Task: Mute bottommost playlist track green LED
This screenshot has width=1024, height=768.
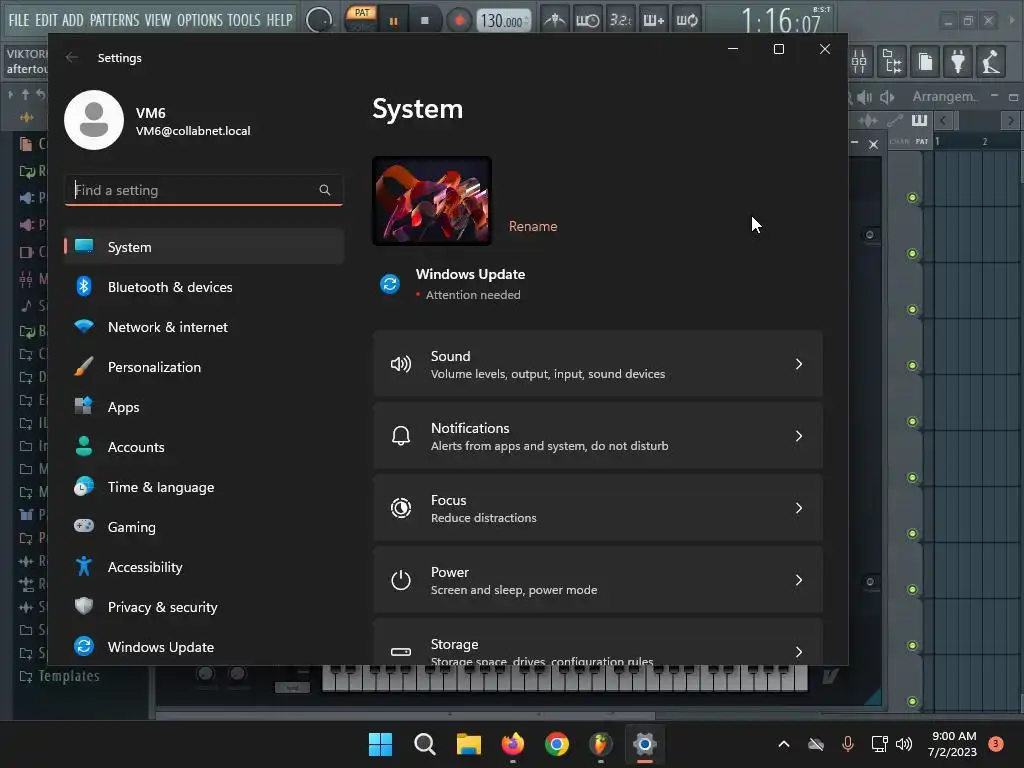Action: pos(912,701)
